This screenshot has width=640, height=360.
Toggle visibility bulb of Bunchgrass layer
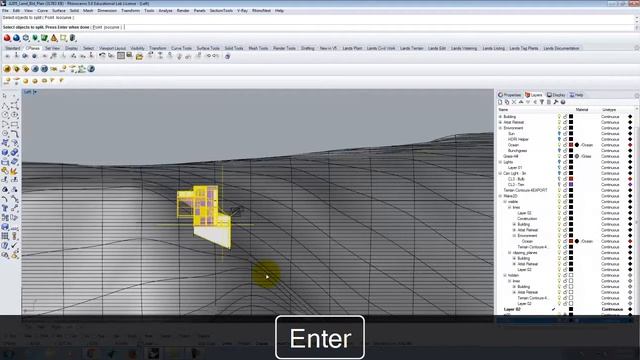coord(559,151)
